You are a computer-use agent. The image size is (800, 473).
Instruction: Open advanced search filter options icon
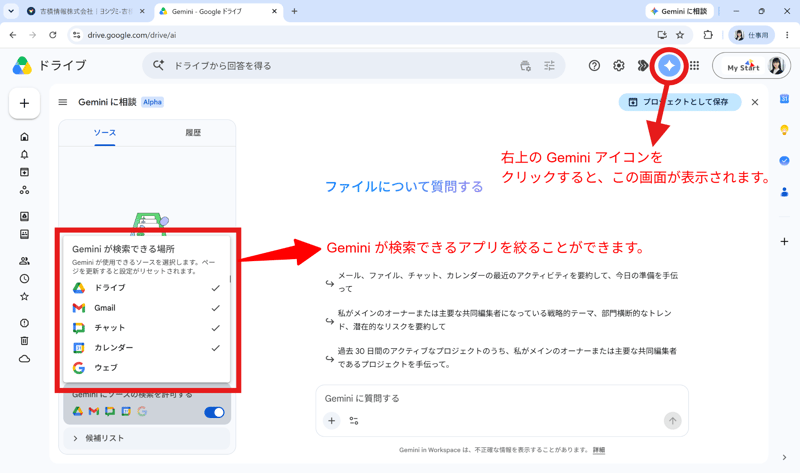tap(549, 65)
